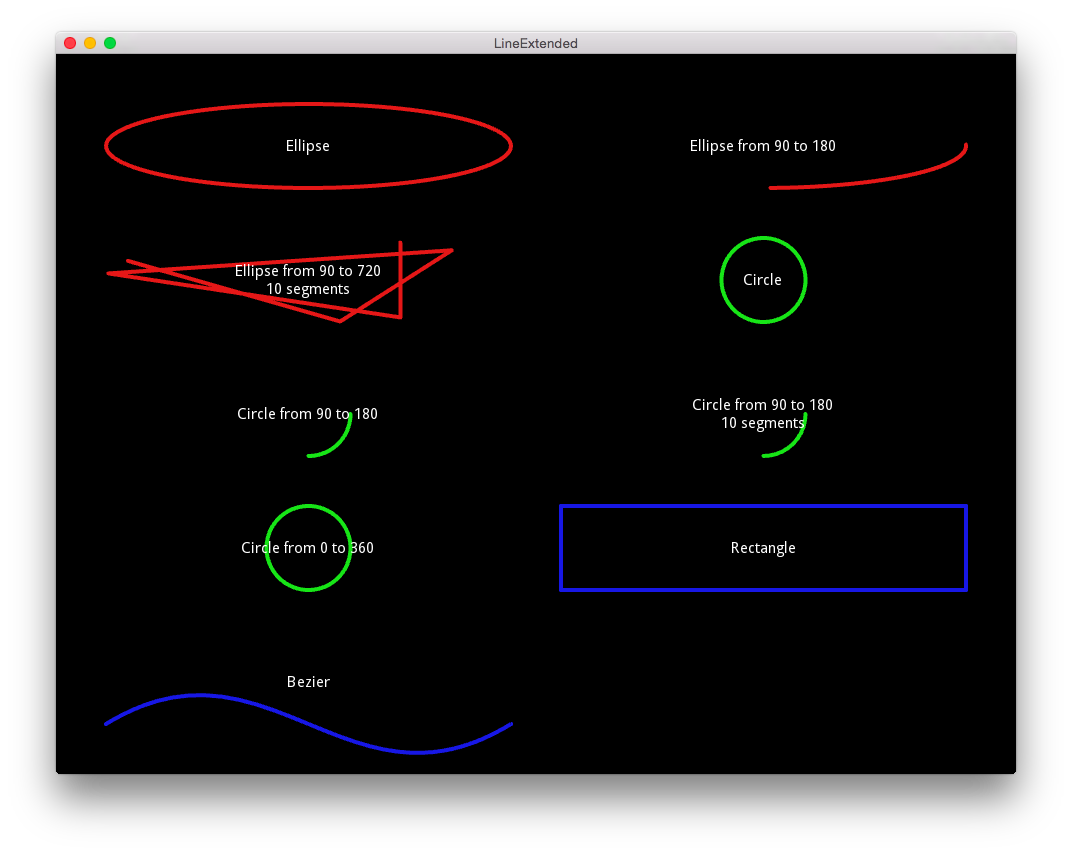The image size is (1072, 854).
Task: Click the 'Bezier' label
Action: click(x=308, y=682)
